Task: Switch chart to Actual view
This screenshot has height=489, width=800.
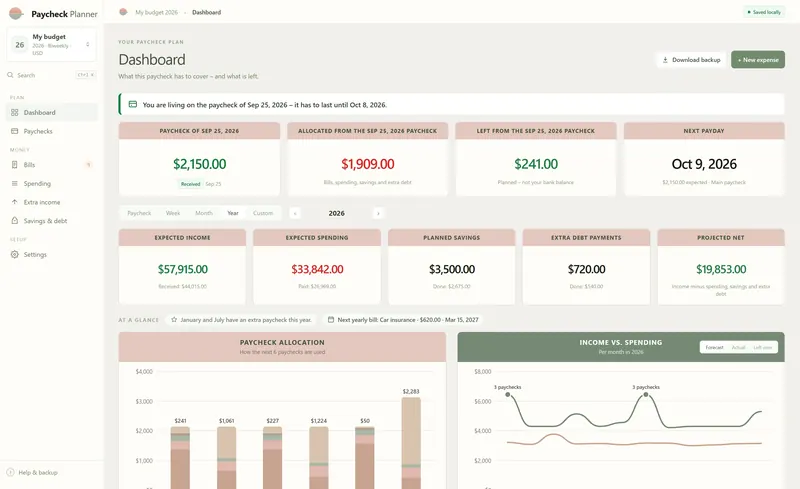Action: (x=738, y=347)
